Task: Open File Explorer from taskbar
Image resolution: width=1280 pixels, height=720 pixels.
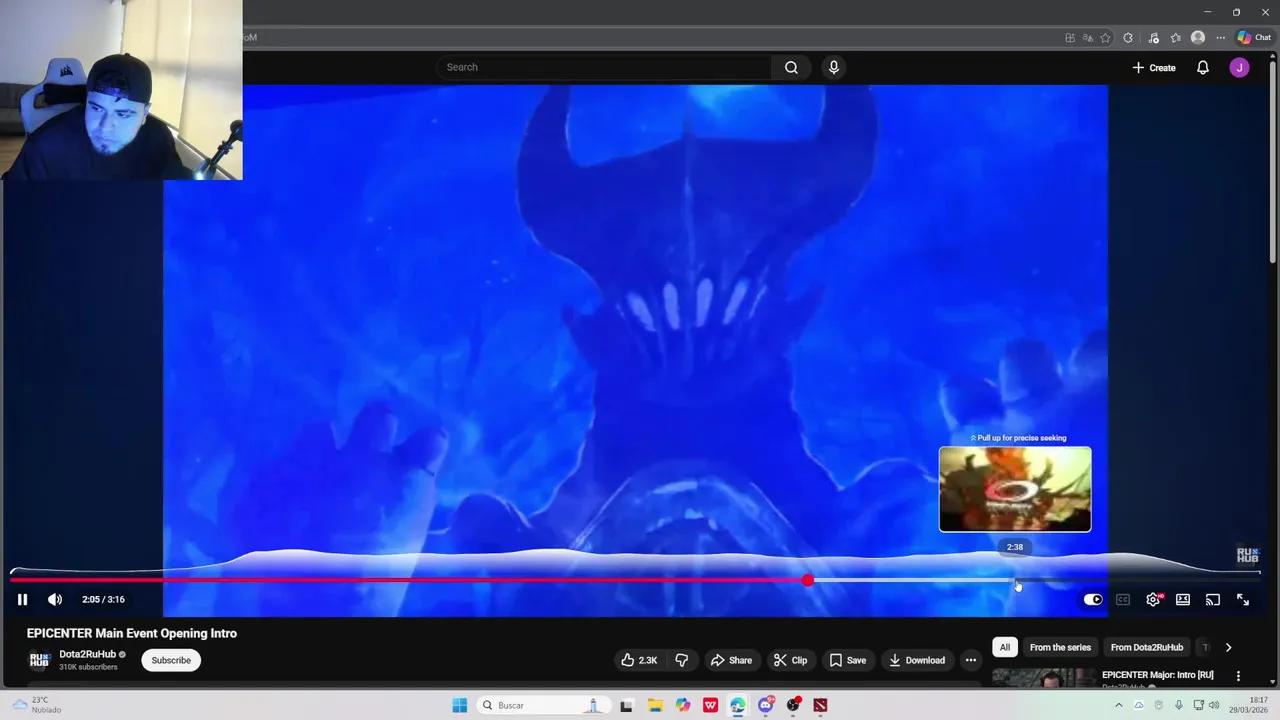Action: click(655, 705)
